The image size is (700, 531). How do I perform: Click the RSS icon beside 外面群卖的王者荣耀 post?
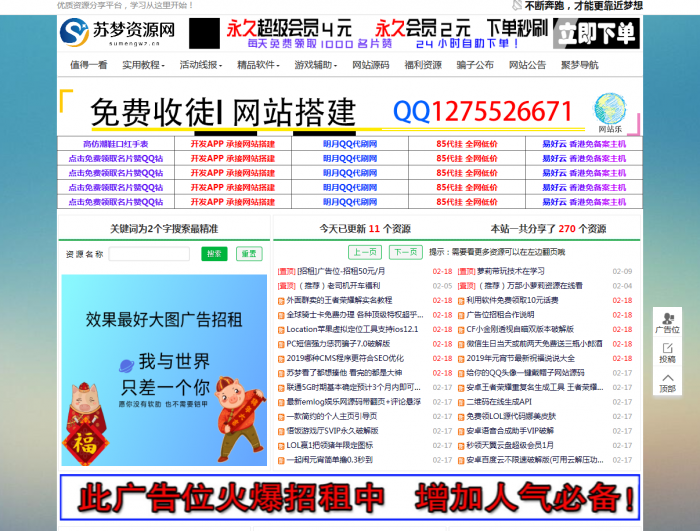tap(279, 299)
